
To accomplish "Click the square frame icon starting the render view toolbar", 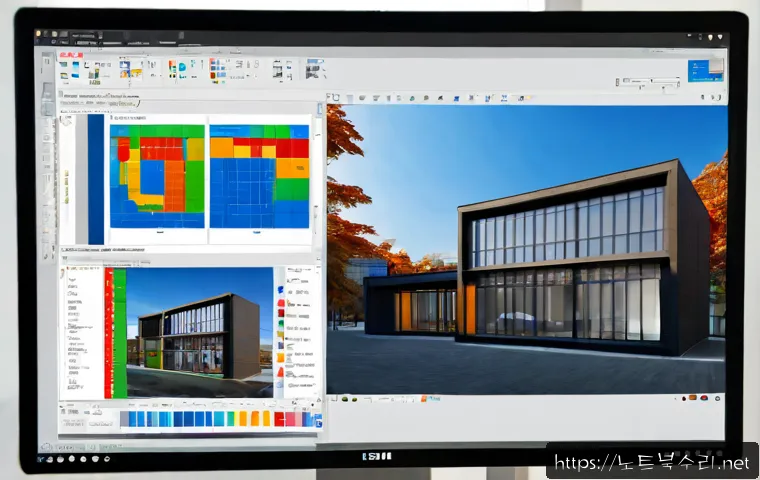I will click(335, 97).
